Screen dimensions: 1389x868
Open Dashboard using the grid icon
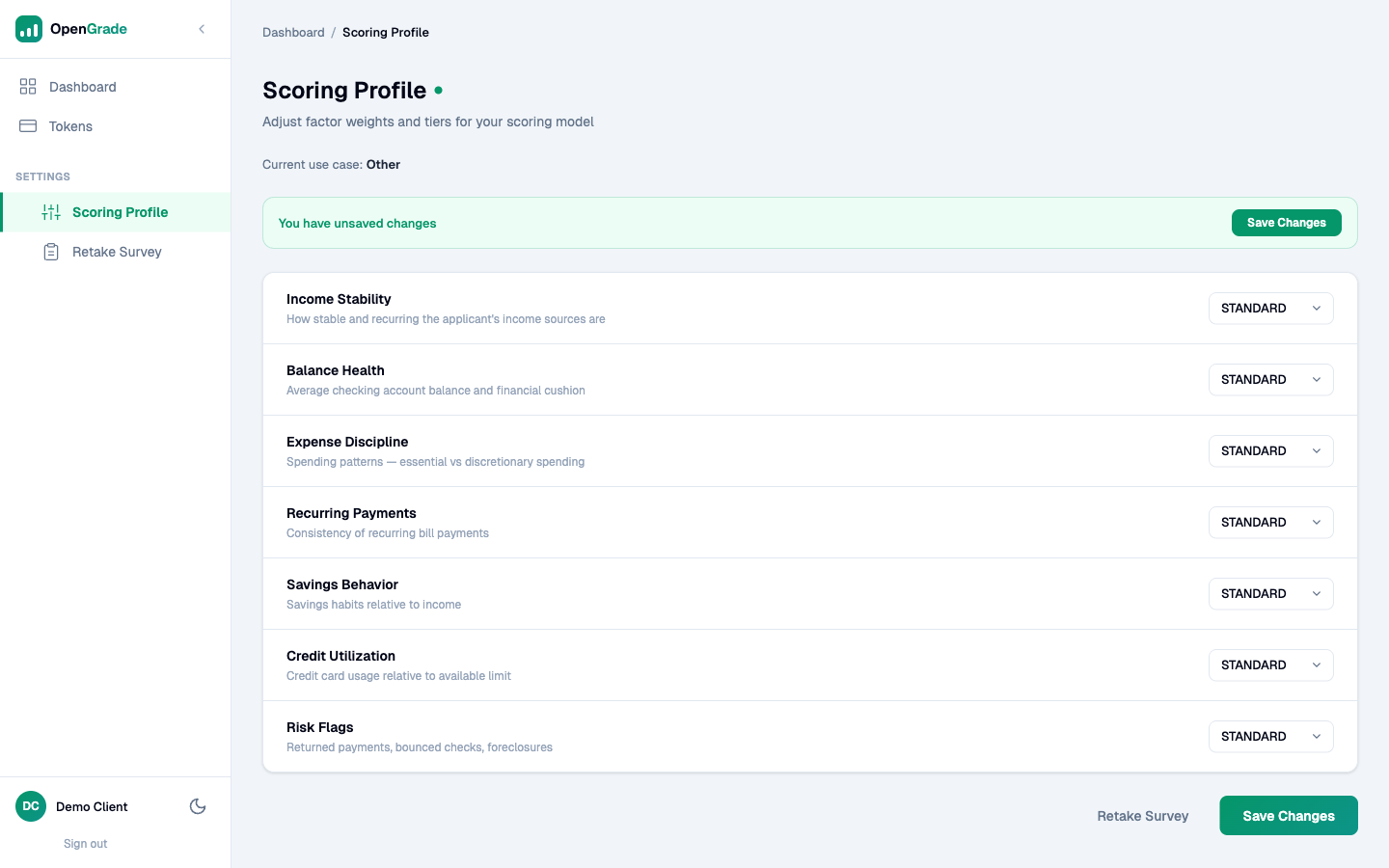[27, 86]
